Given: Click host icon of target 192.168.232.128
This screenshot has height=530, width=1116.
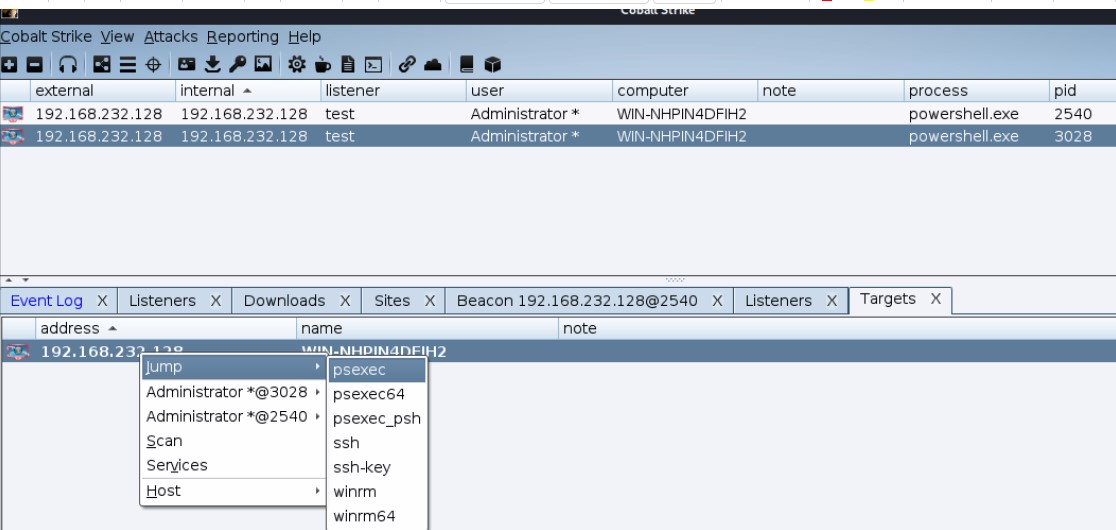Looking at the screenshot, I should (18, 351).
